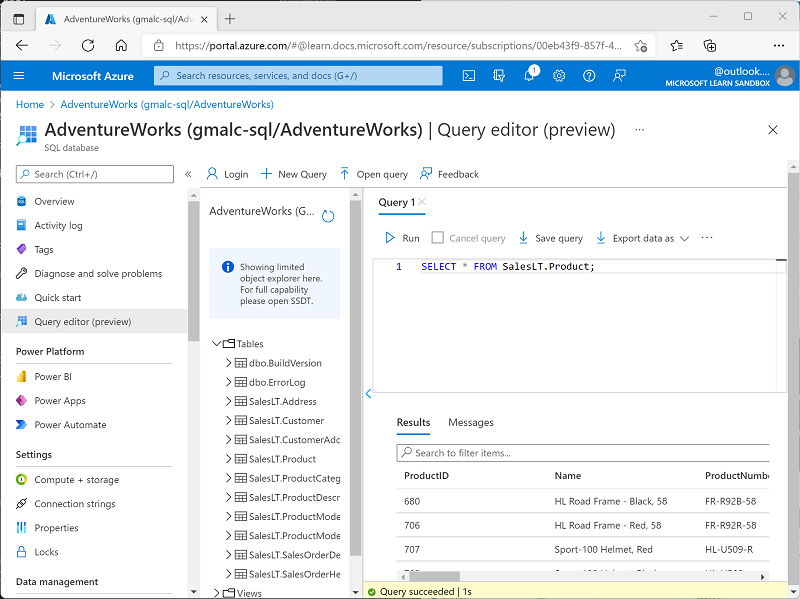Expand the SalesLT.SalesOrderHe table

click(x=228, y=574)
